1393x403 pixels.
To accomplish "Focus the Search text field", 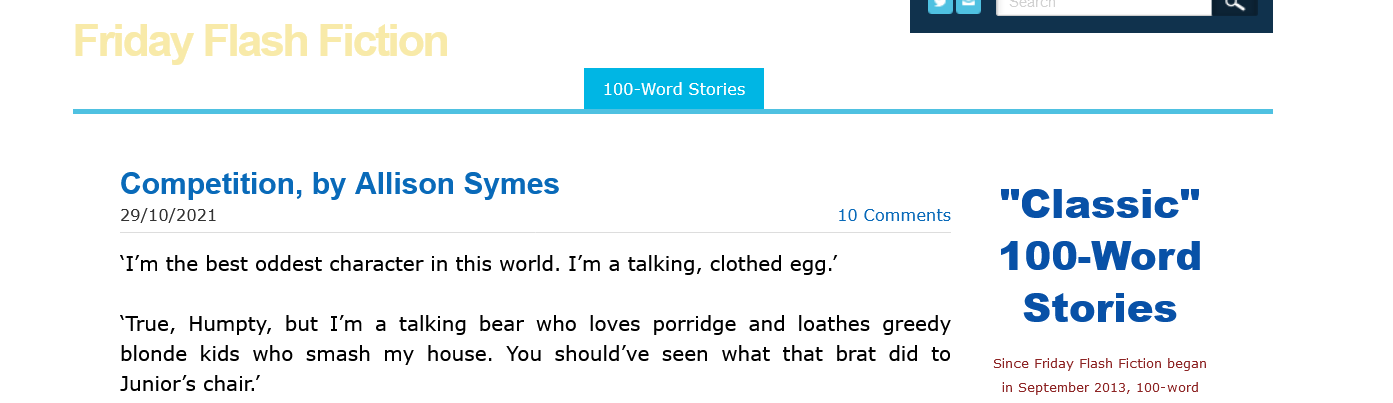I will tap(1103, 5).
